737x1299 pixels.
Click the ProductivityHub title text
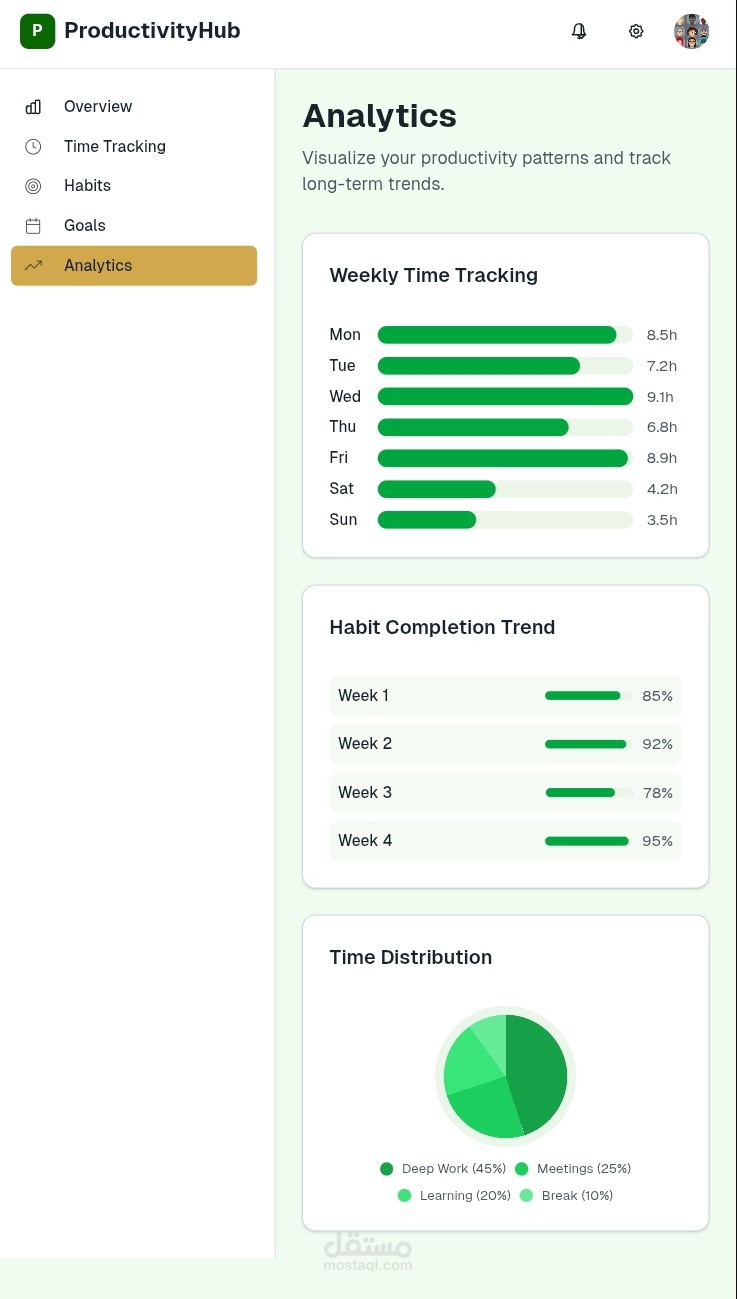pyautogui.click(x=152, y=31)
